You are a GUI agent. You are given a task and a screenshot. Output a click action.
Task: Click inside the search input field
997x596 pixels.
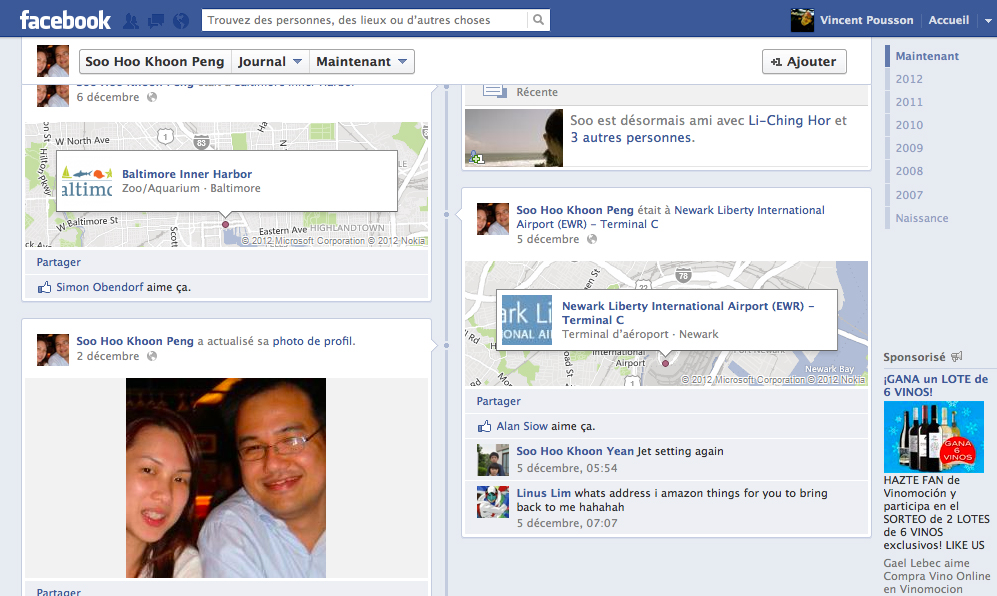point(360,19)
